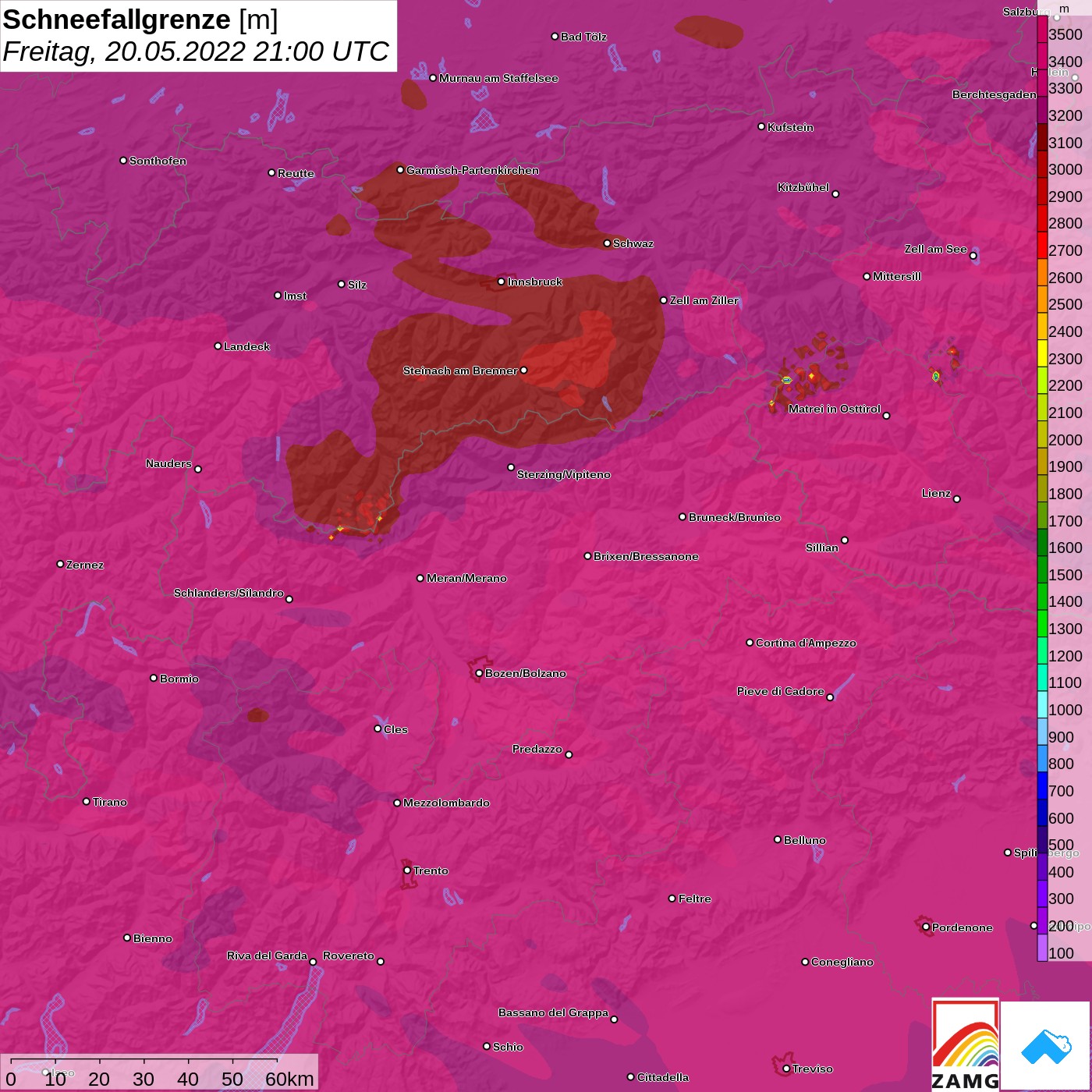Click the Bruneck/Brunico label
1092x1092 pixels.
click(x=735, y=517)
